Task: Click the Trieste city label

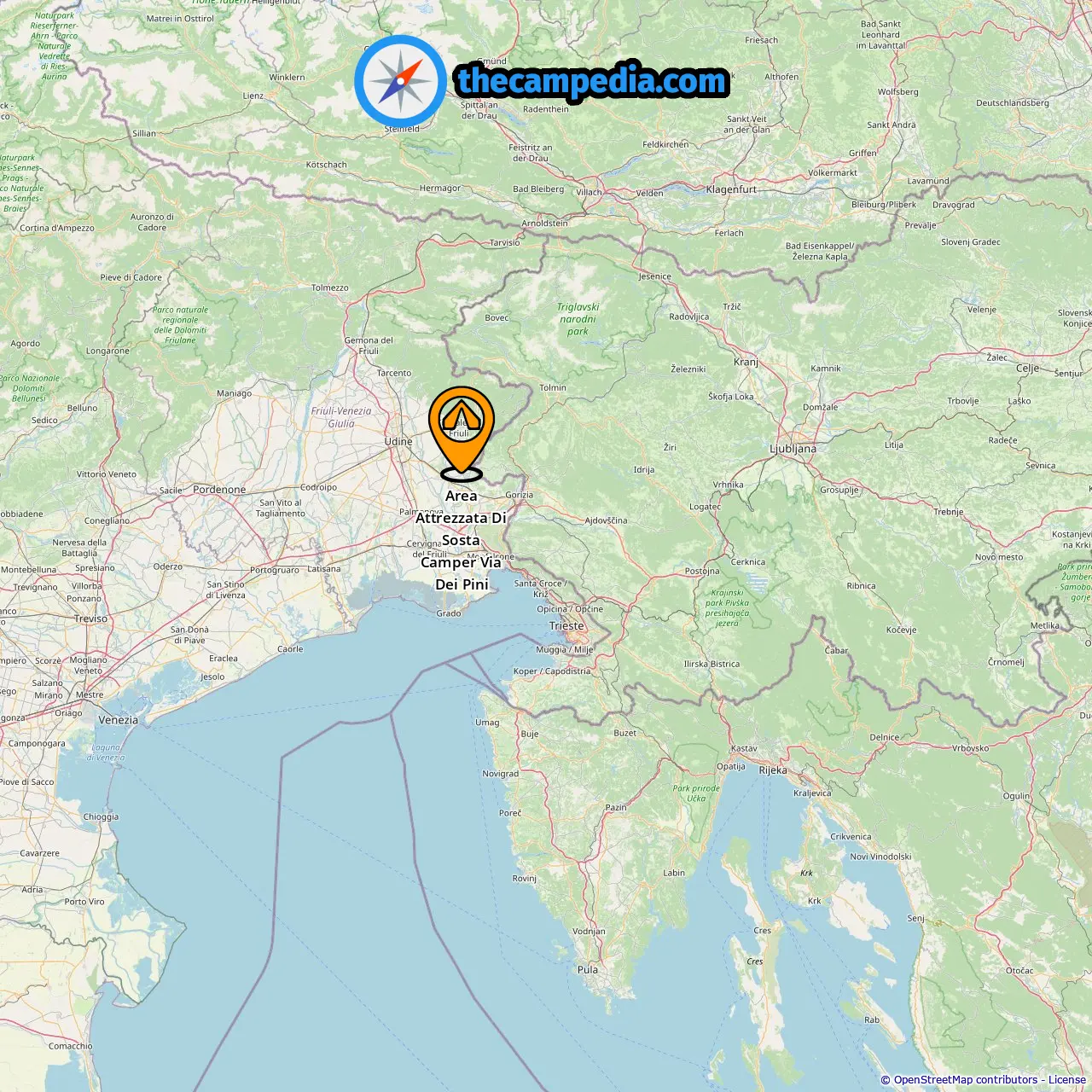Action: tap(566, 625)
